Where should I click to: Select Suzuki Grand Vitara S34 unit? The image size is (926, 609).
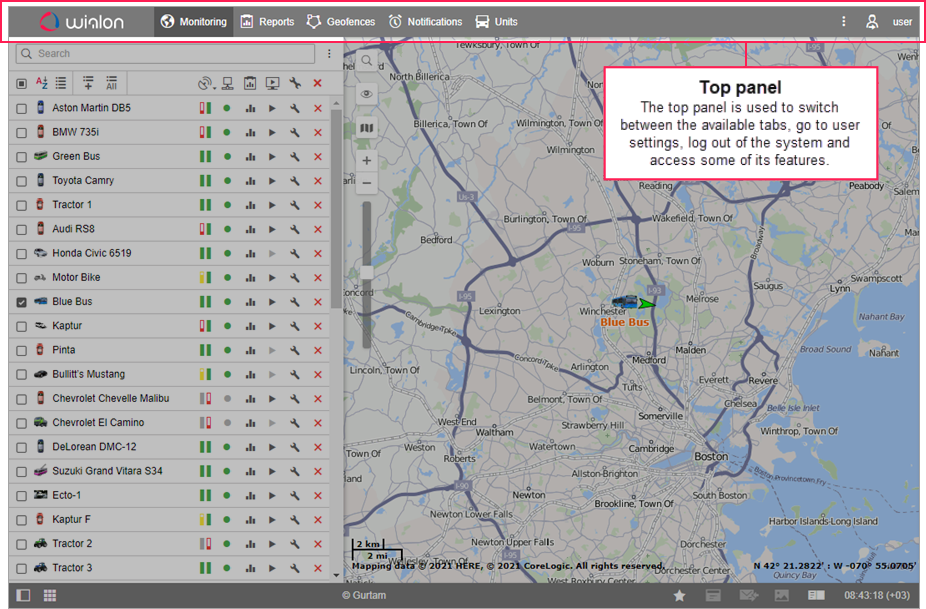coord(107,471)
